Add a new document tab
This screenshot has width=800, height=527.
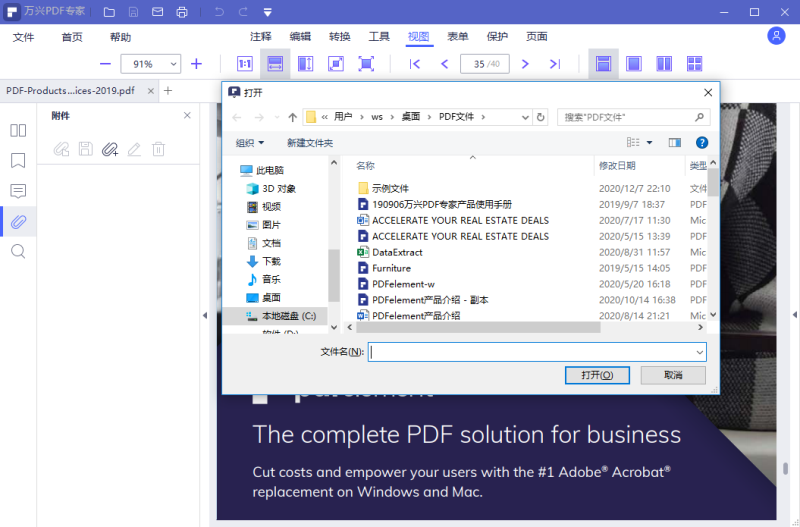(x=168, y=91)
